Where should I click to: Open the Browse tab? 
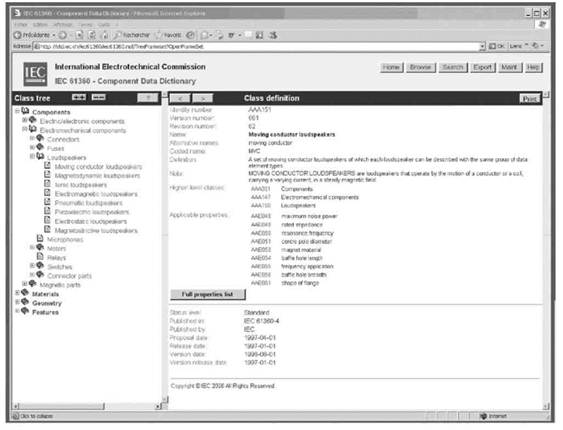420,67
